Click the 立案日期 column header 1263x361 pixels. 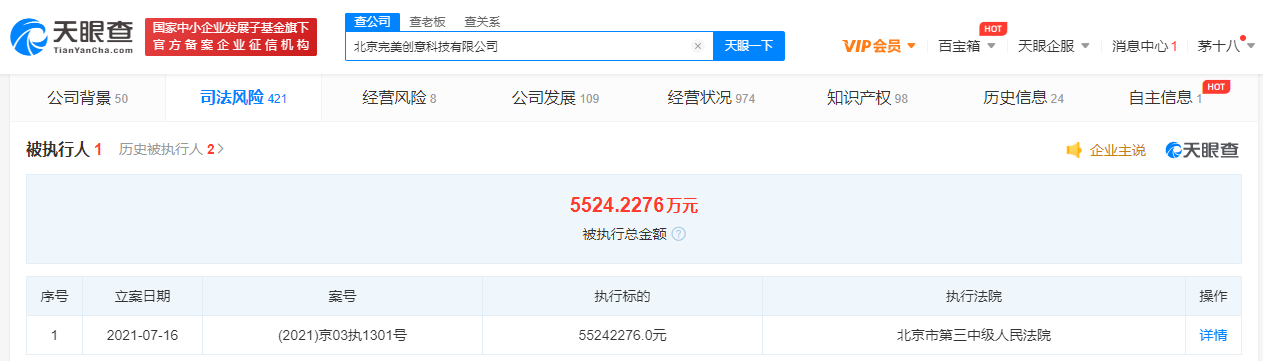pos(142,296)
